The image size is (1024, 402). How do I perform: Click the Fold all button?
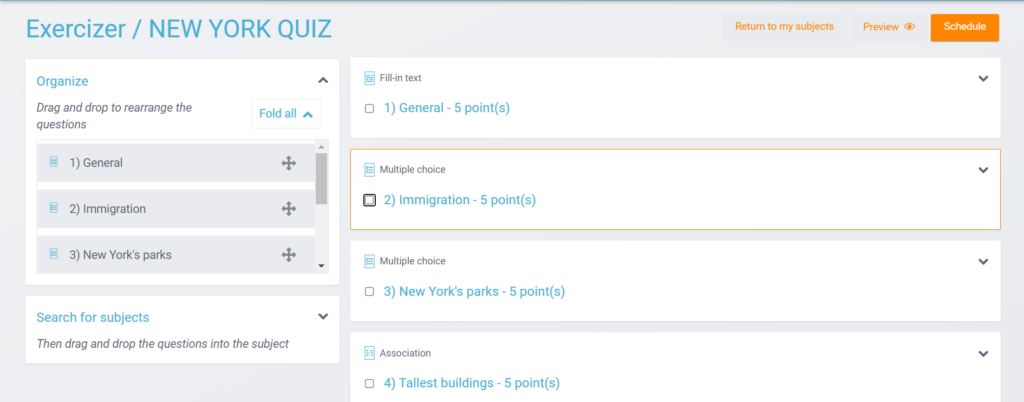click(286, 114)
